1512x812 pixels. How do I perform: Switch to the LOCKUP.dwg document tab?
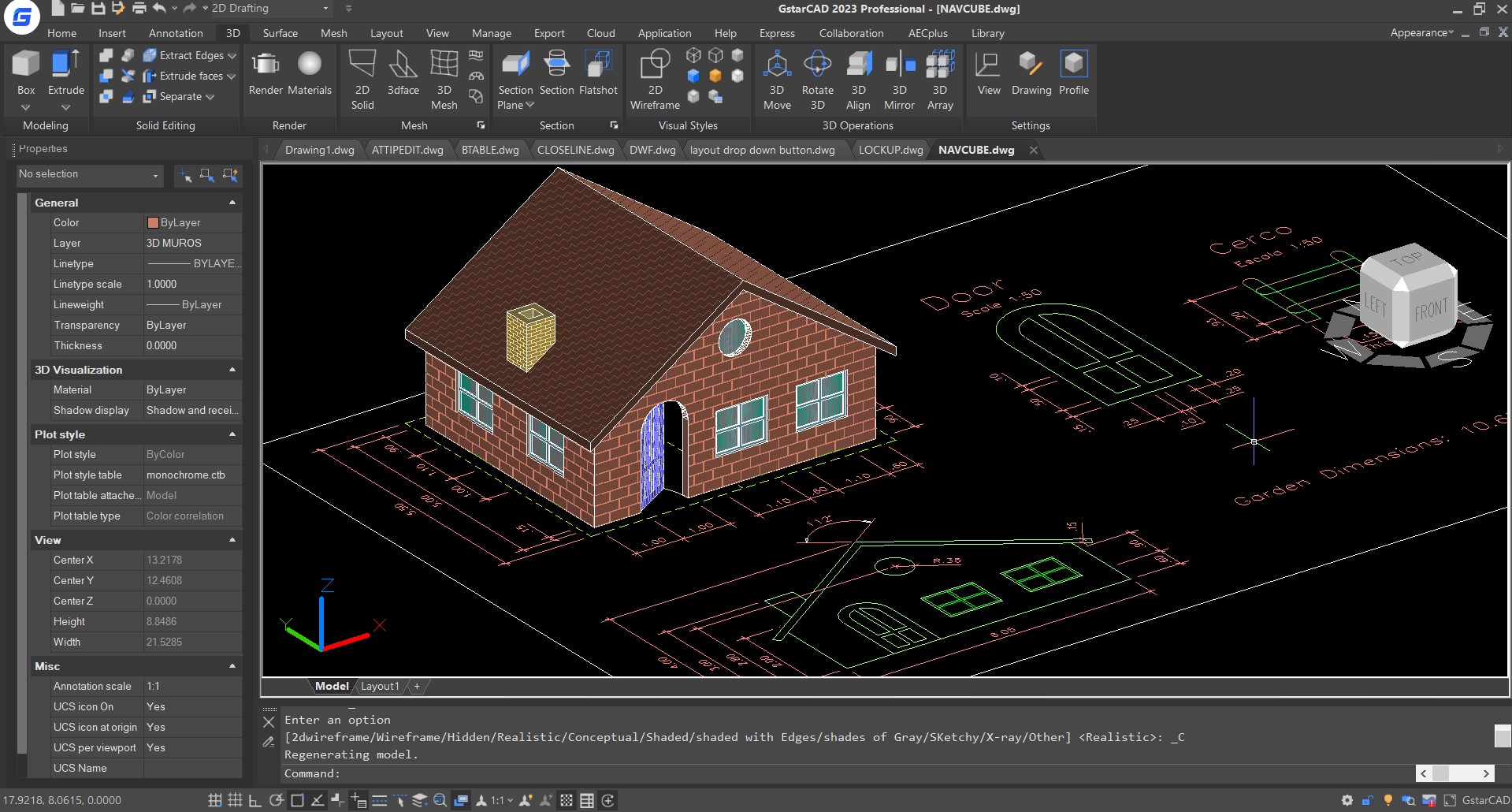[890, 150]
